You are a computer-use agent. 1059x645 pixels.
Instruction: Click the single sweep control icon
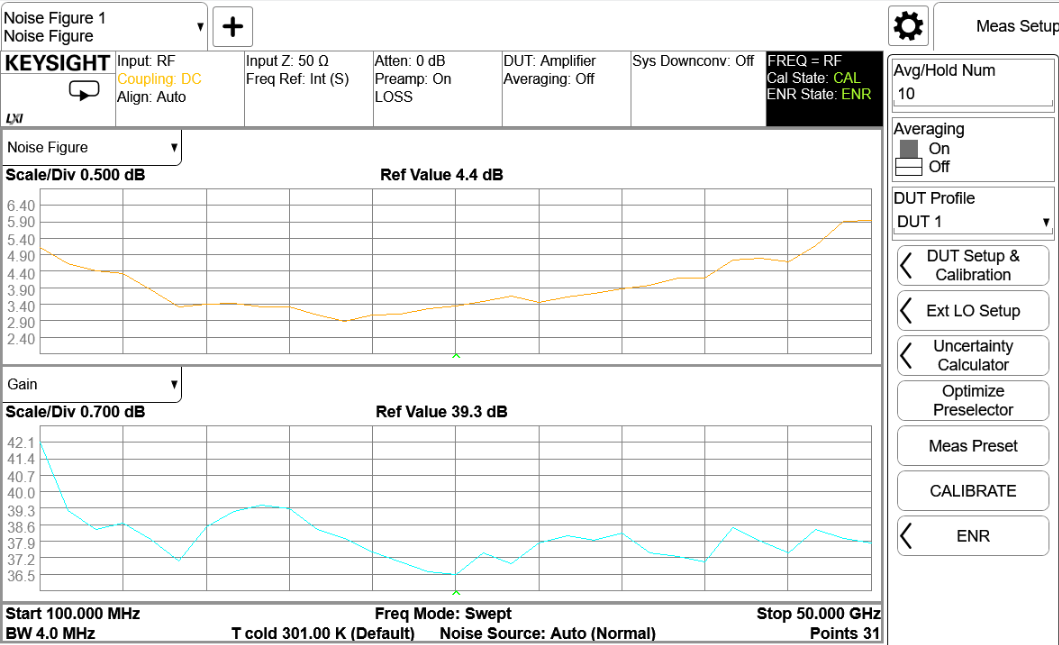click(84, 91)
